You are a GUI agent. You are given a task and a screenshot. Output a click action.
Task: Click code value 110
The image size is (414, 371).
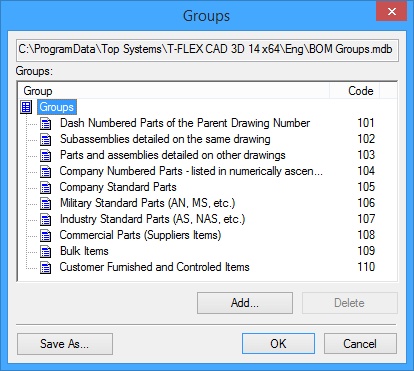pos(366,267)
